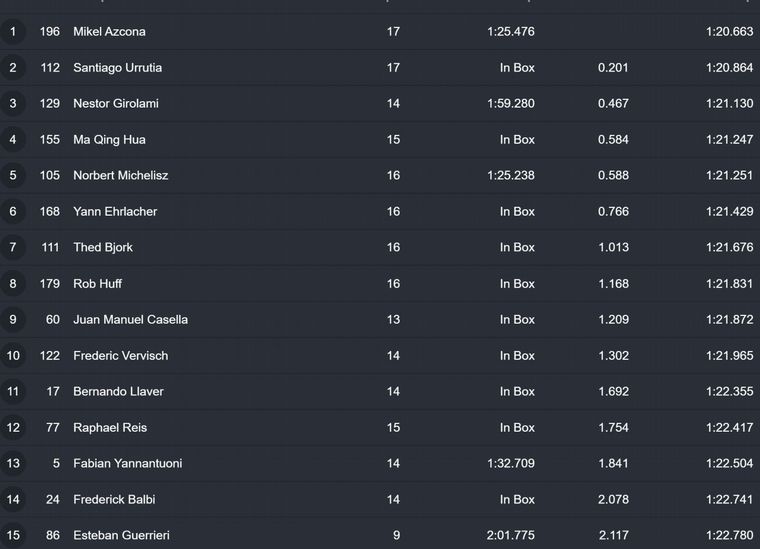Select Norbert Michelisz's car number 105

pos(50,176)
